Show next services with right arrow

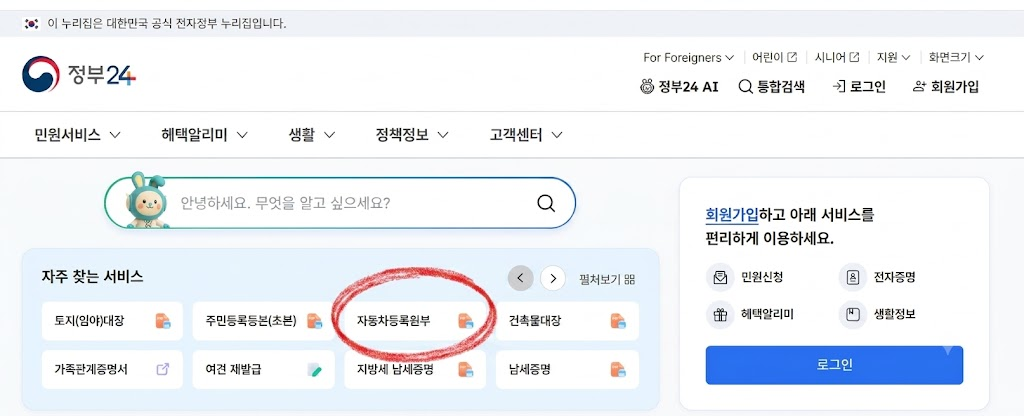(553, 279)
